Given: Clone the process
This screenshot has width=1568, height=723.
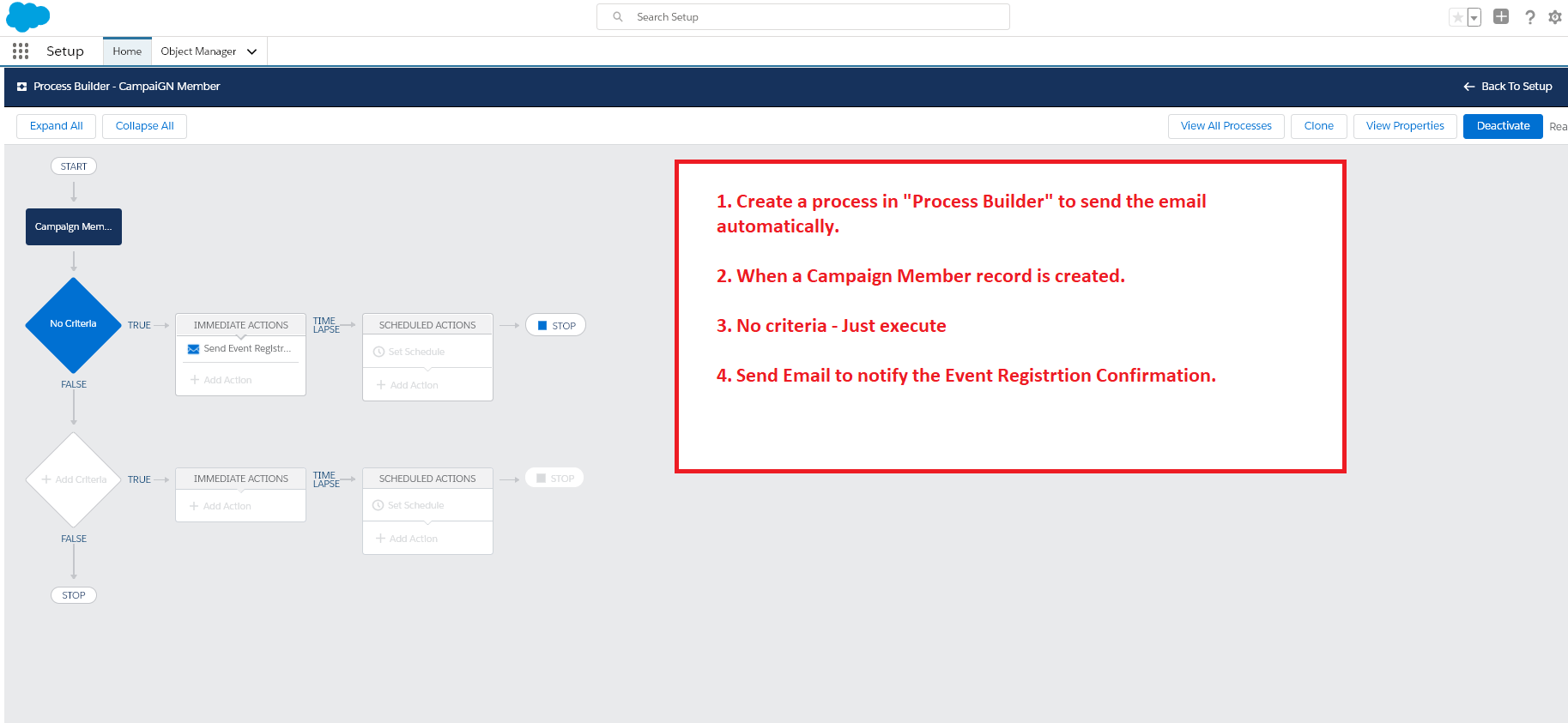Looking at the screenshot, I should coord(1319,126).
